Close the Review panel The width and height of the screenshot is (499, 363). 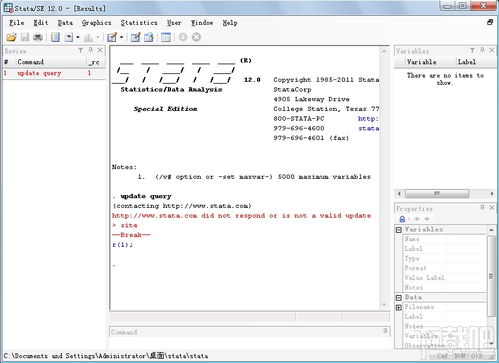100,50
